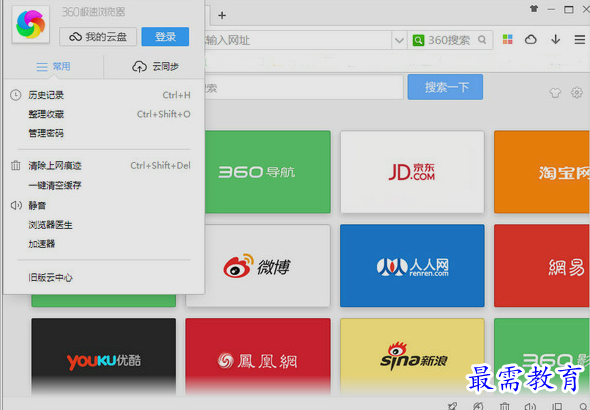Open the 鳳凰網 tile

click(258, 356)
